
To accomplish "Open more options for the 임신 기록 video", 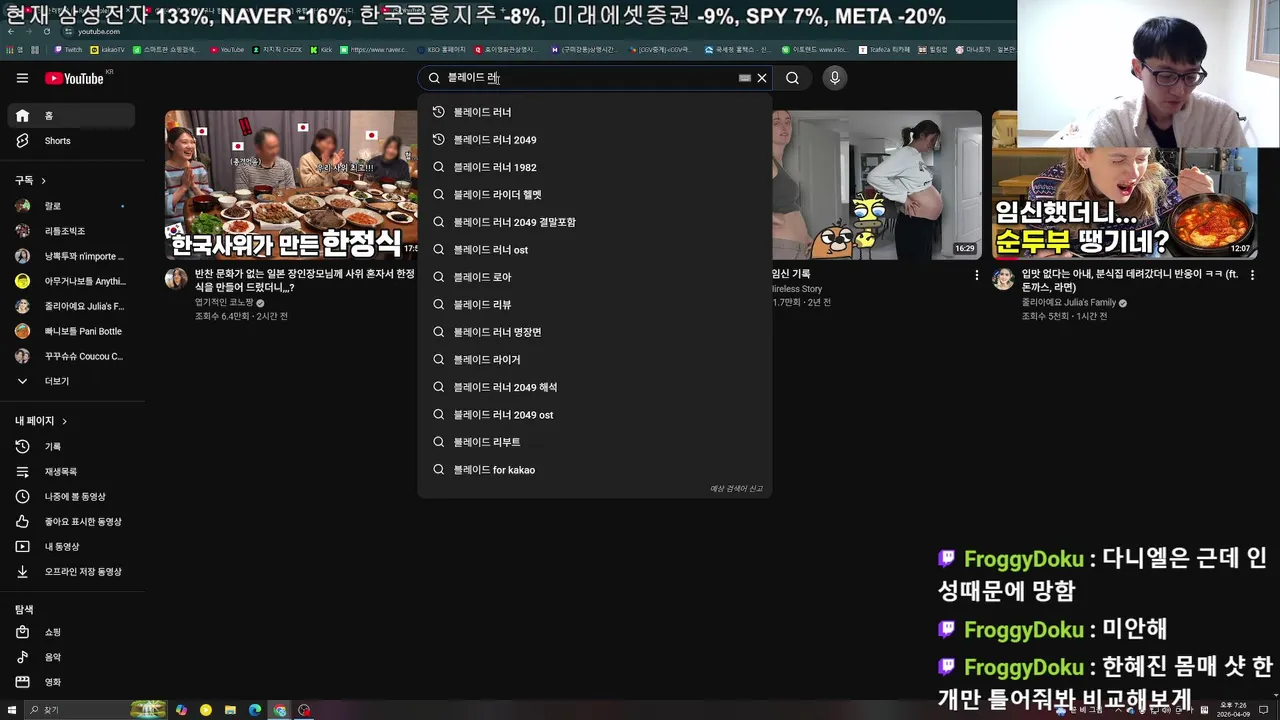I will point(977,275).
